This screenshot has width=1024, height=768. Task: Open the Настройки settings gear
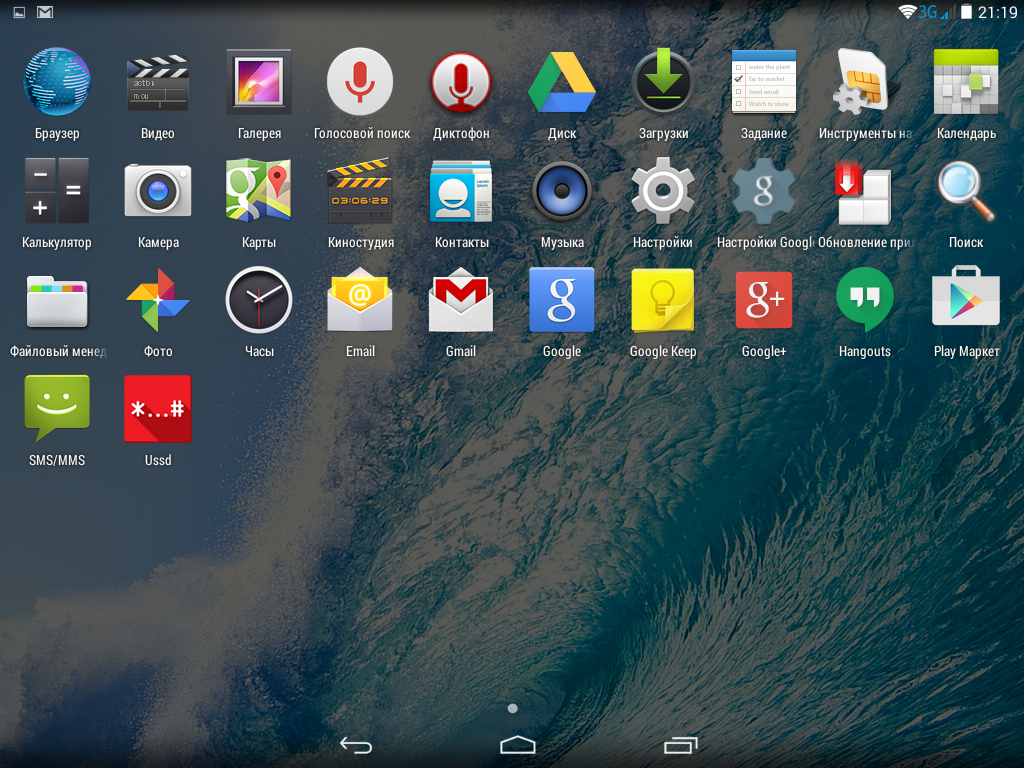pos(663,191)
